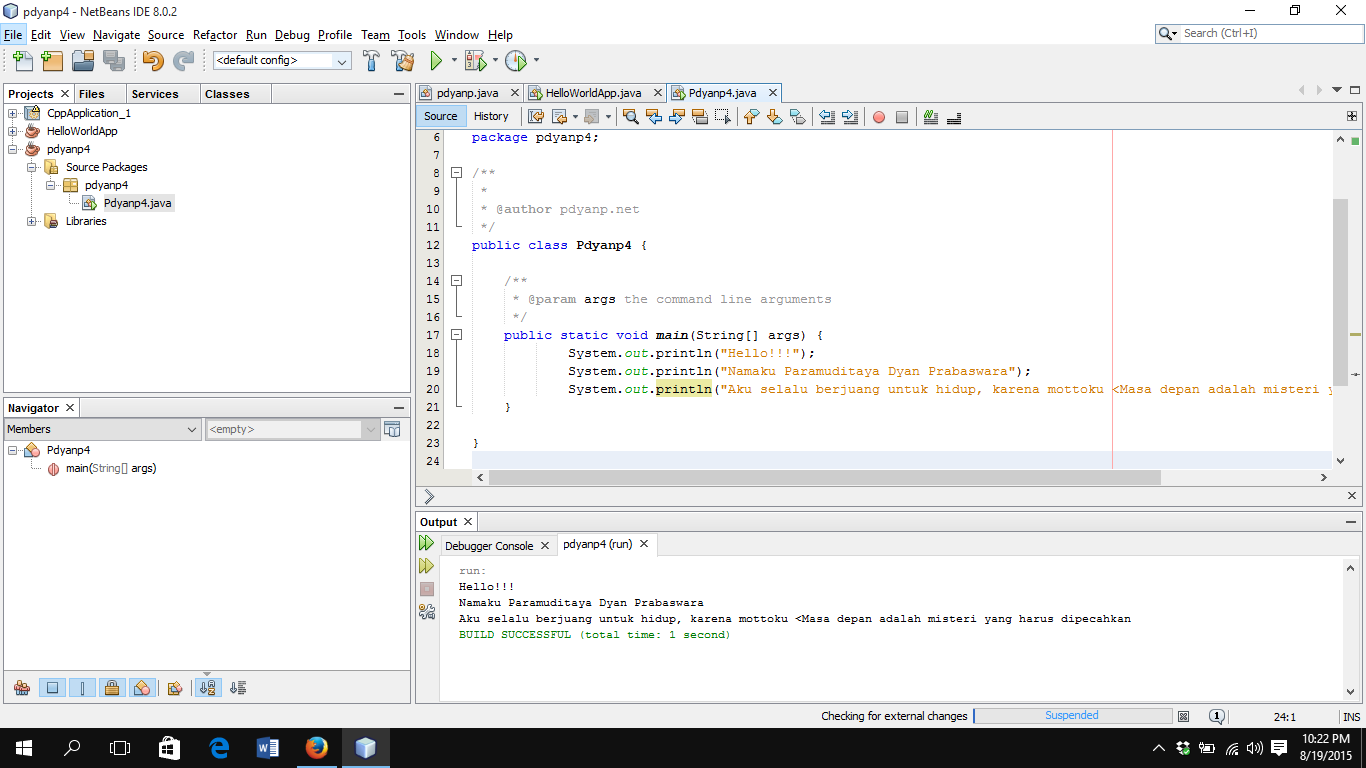This screenshot has width=1366, height=768.
Task: Toggle Highlight Search in editor toolbar
Action: 700,117
